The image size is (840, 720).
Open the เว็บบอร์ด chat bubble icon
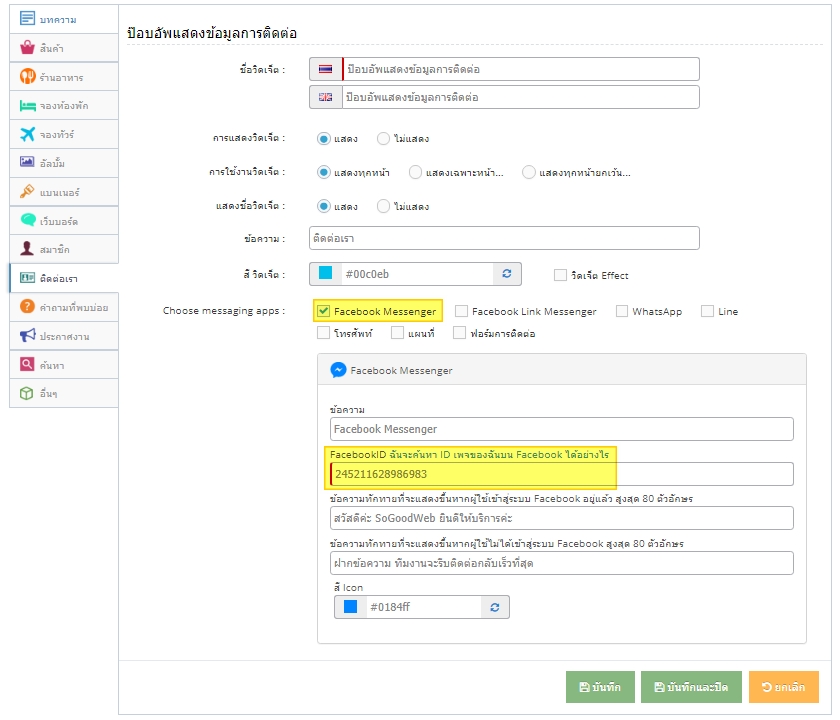[27, 220]
